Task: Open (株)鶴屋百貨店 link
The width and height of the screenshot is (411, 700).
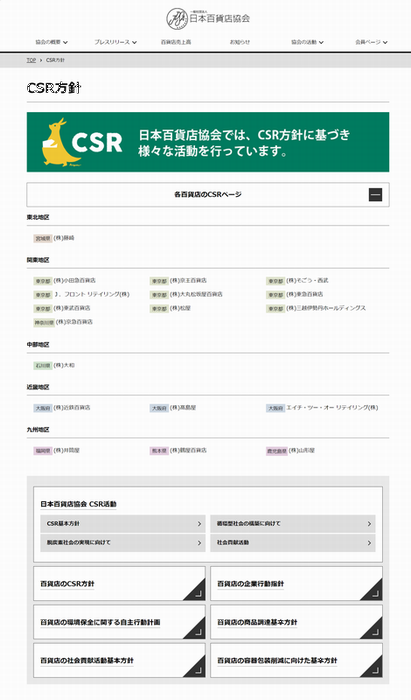Action: pyautogui.click(x=188, y=450)
